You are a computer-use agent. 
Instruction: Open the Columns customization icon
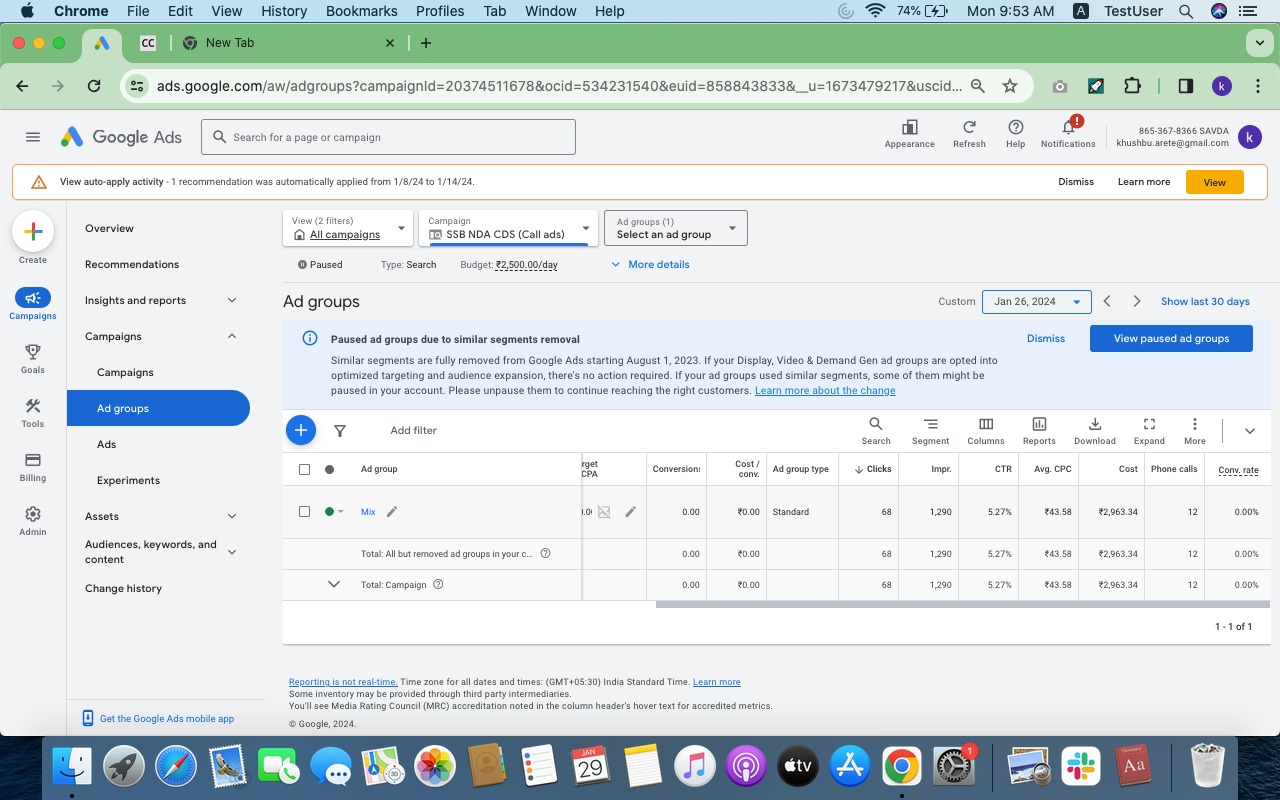[x=985, y=425]
